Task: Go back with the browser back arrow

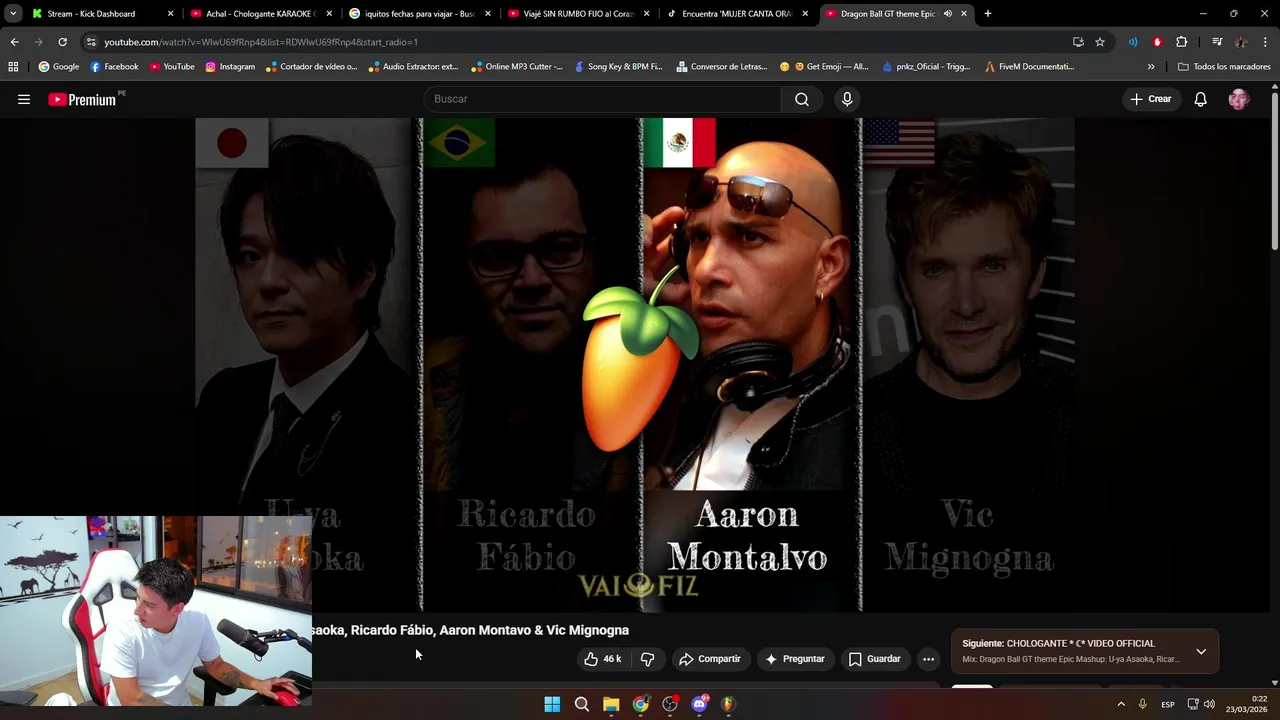Action: point(14,42)
